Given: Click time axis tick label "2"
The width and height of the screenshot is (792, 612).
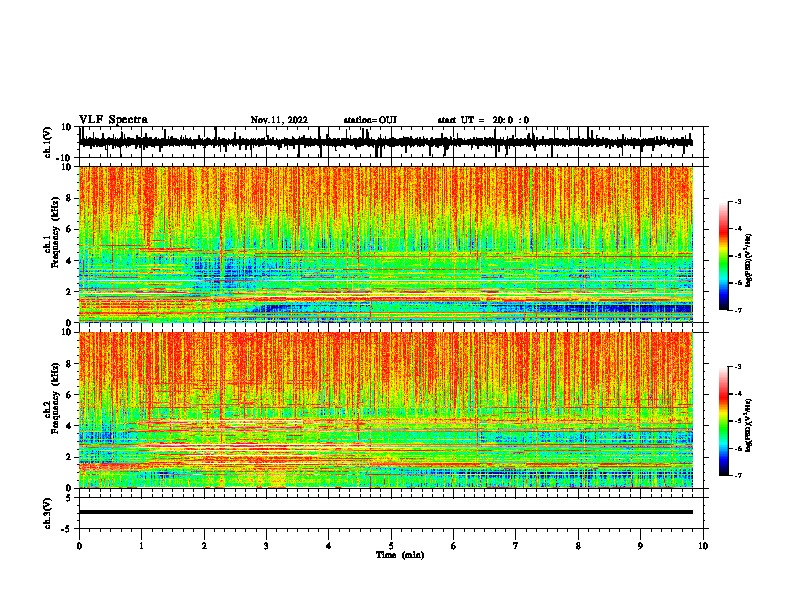Looking at the screenshot, I should click(204, 546).
